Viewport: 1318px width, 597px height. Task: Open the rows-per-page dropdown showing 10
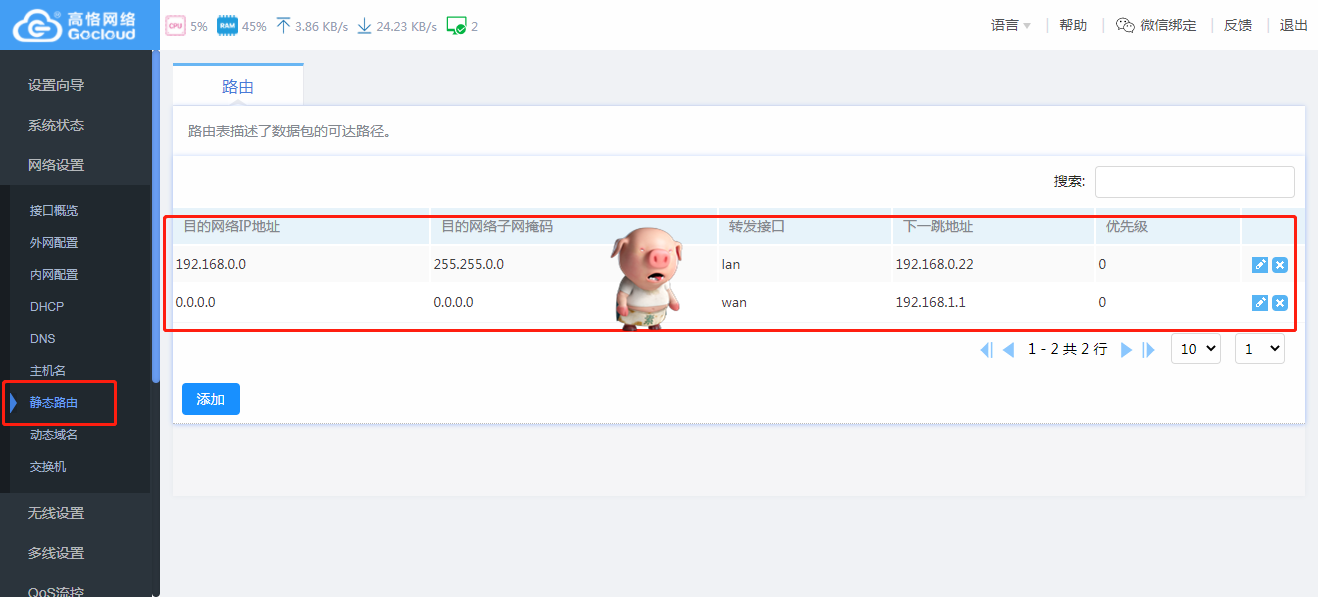tap(1196, 348)
